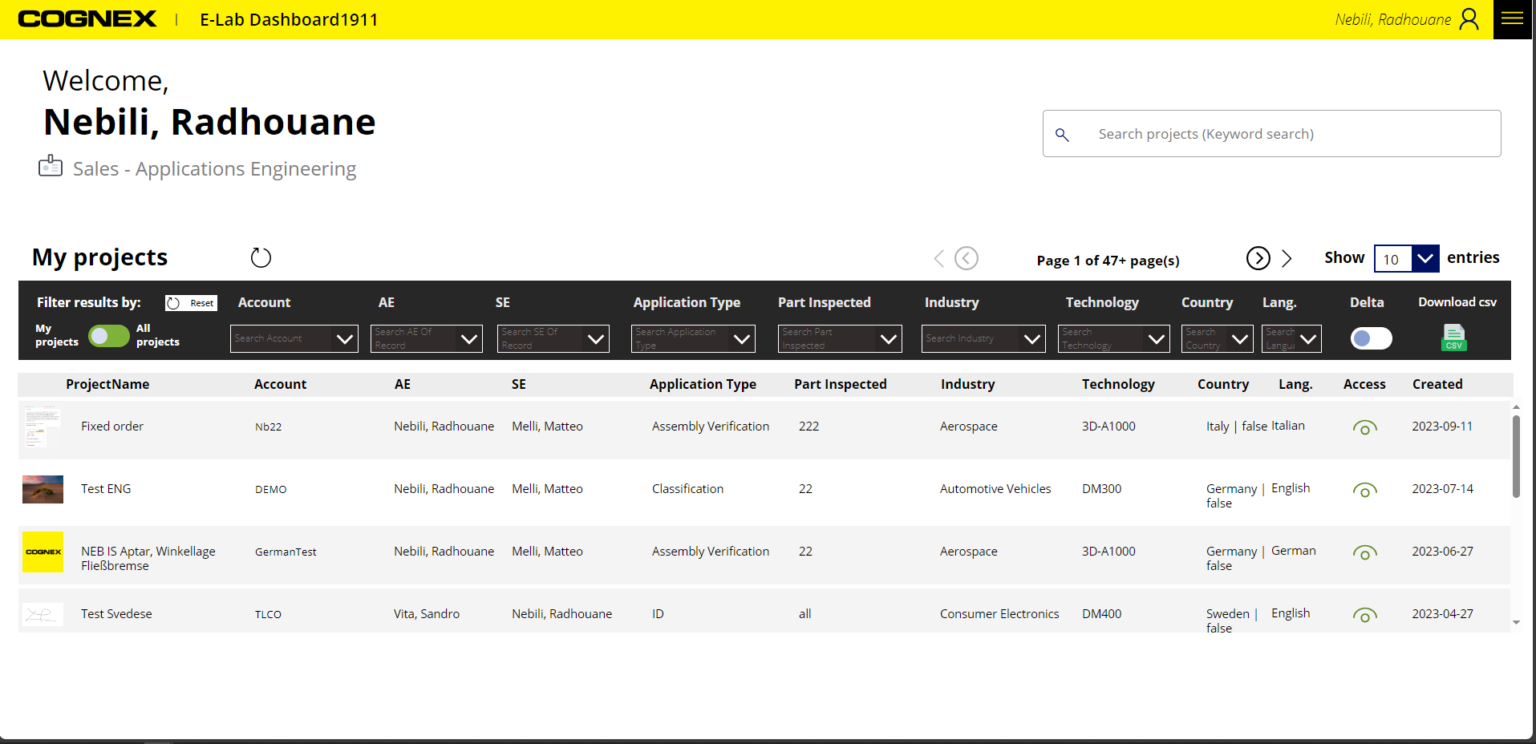Open the Show entries count dropdown
Viewport: 1536px width, 744px height.
pyautogui.click(x=1406, y=259)
